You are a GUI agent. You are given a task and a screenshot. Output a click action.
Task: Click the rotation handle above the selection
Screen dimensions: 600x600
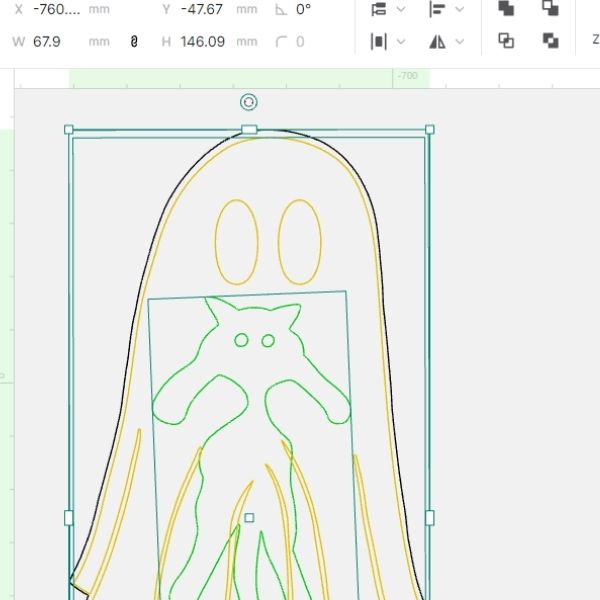[249, 102]
